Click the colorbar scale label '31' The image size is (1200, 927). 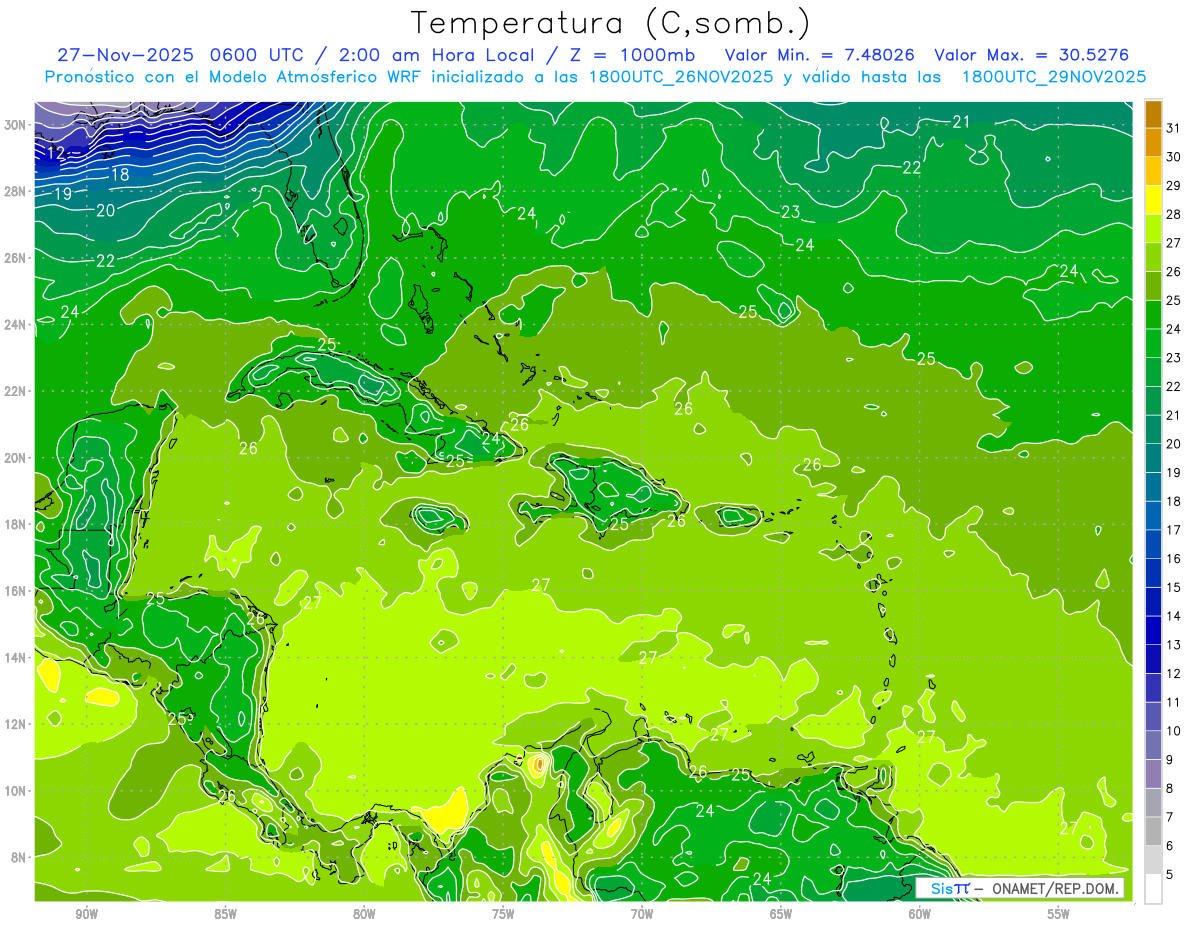(1174, 128)
